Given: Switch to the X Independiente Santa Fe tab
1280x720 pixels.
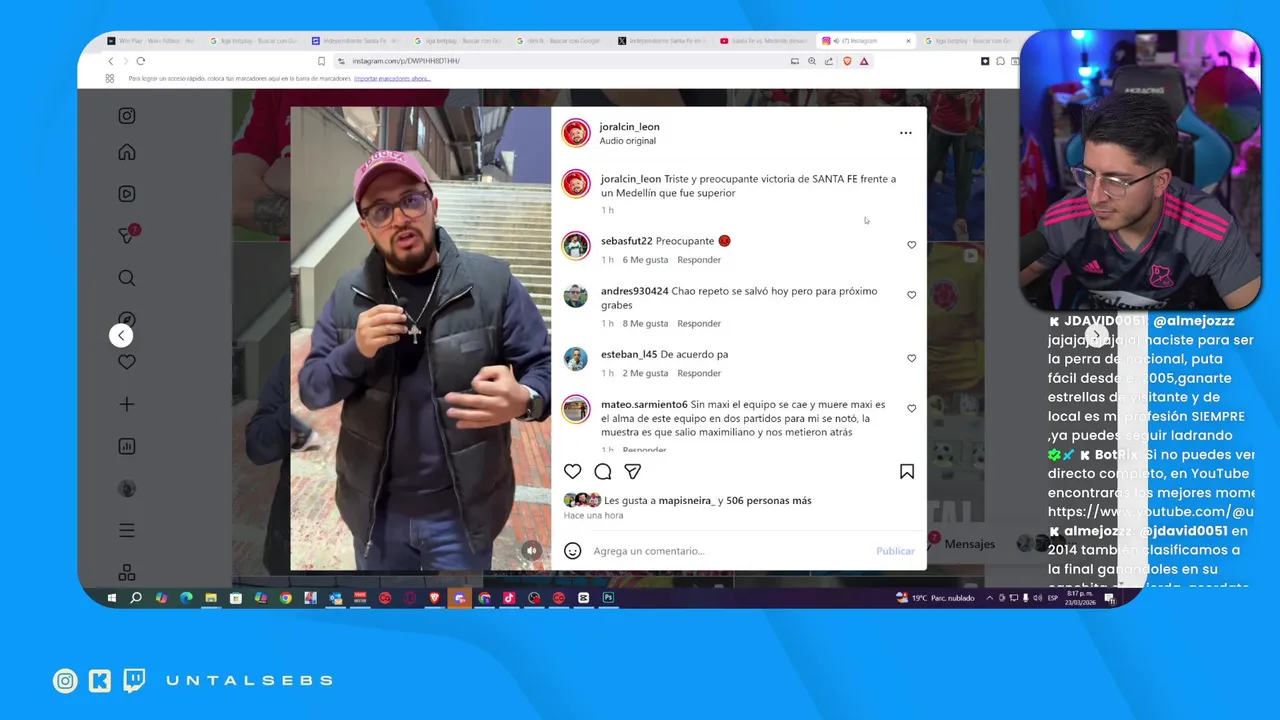Looking at the screenshot, I should pos(661,41).
